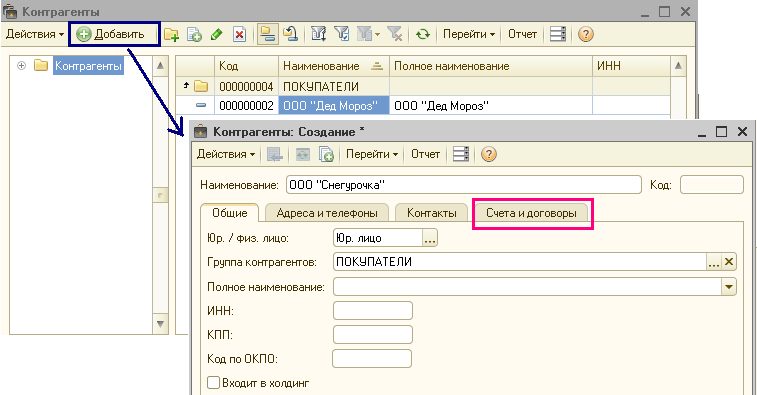The image size is (757, 395).
Task: Click the reread icon in Создание toolbar
Action: [x=303, y=155]
